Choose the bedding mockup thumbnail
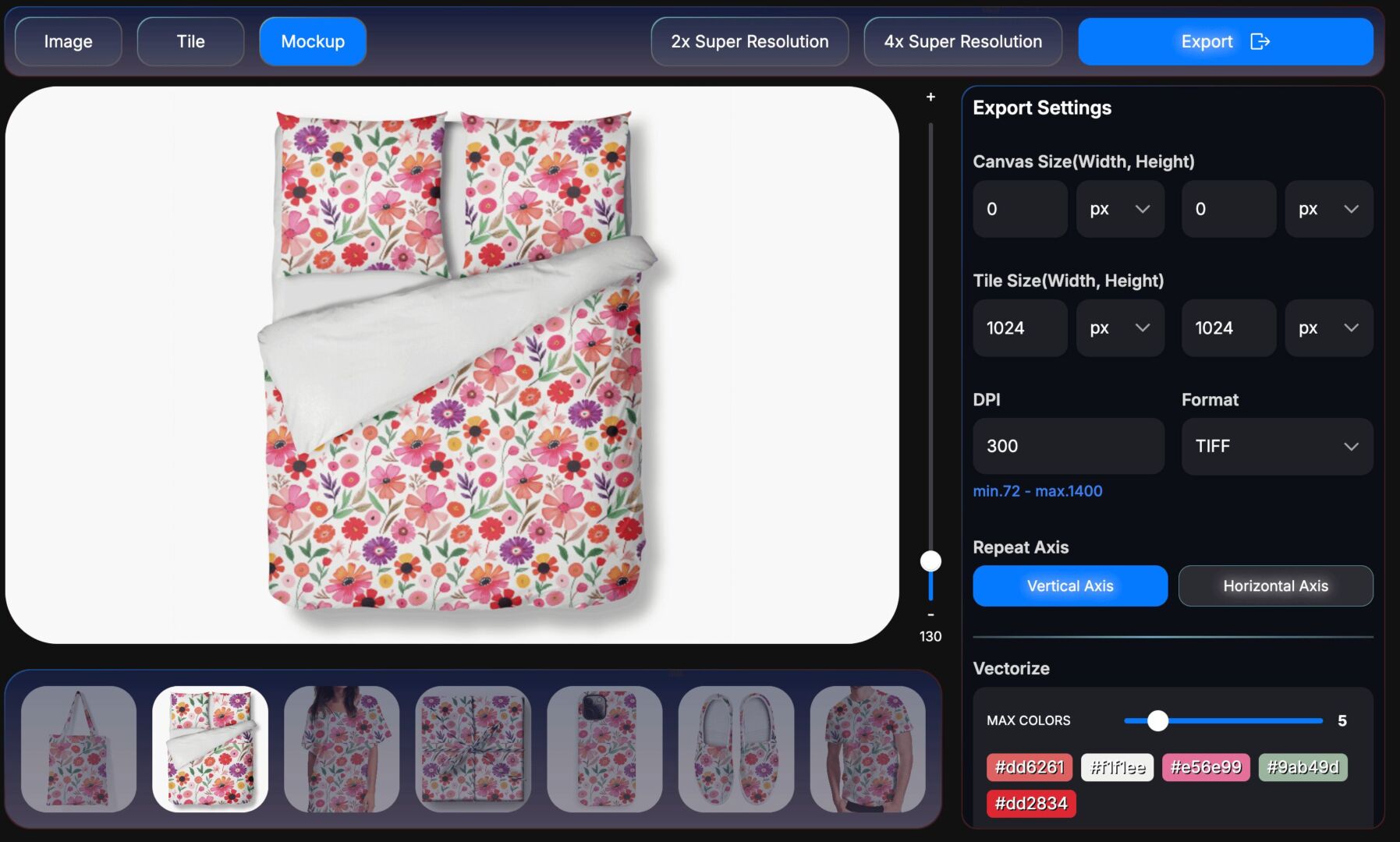 (x=211, y=749)
